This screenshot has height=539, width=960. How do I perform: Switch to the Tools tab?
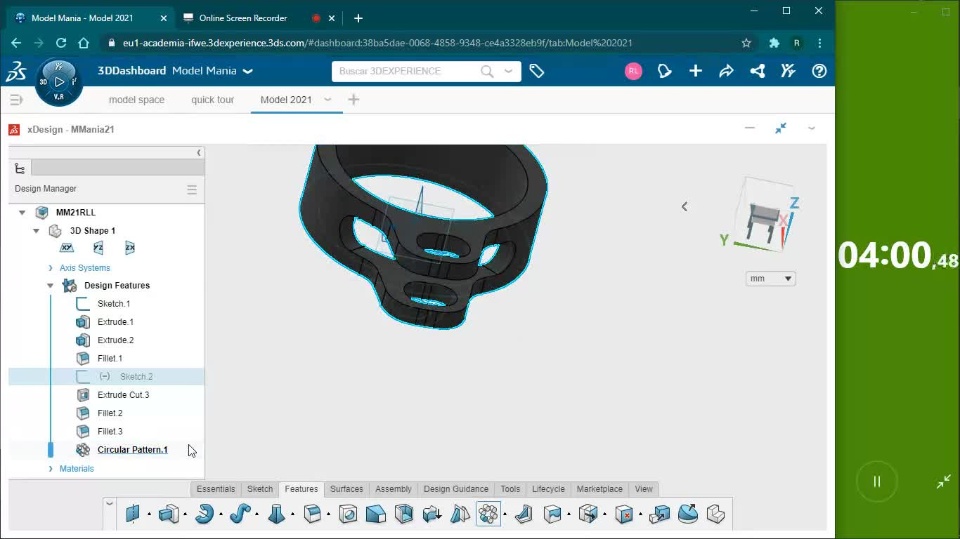[x=510, y=489]
